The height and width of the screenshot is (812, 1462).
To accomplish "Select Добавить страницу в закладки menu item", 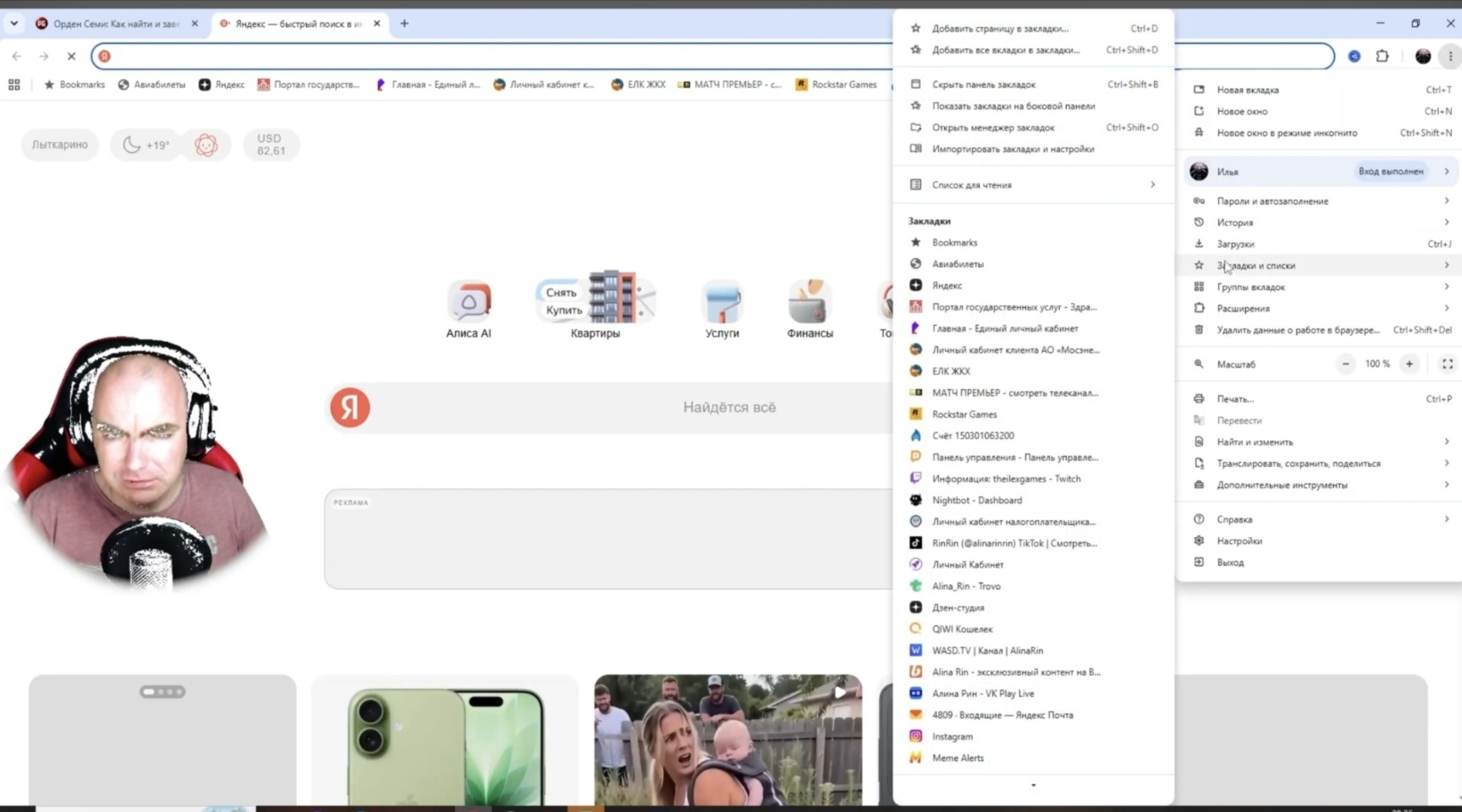I will point(1033,29).
